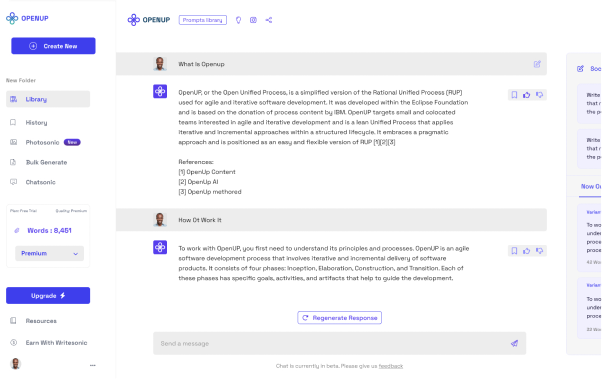Send the message with paper plane icon
The width and height of the screenshot is (602, 379).
pyautogui.click(x=514, y=343)
